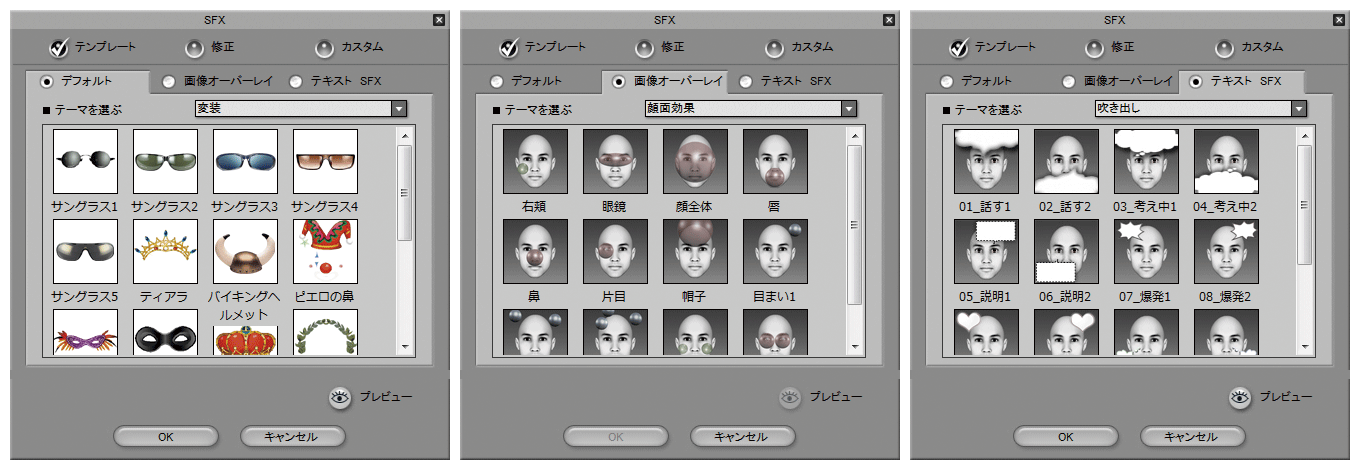
Task: Confirm with OK in left SFX window
Action: click(x=166, y=437)
